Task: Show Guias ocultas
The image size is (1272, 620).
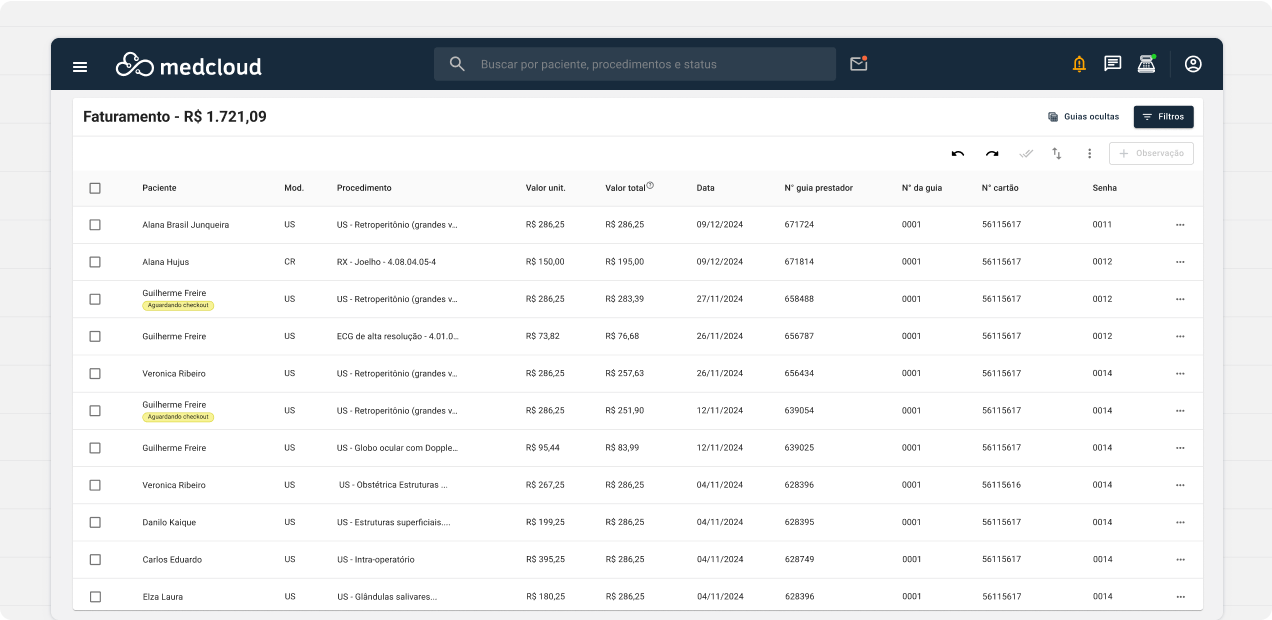Action: coord(1083,117)
